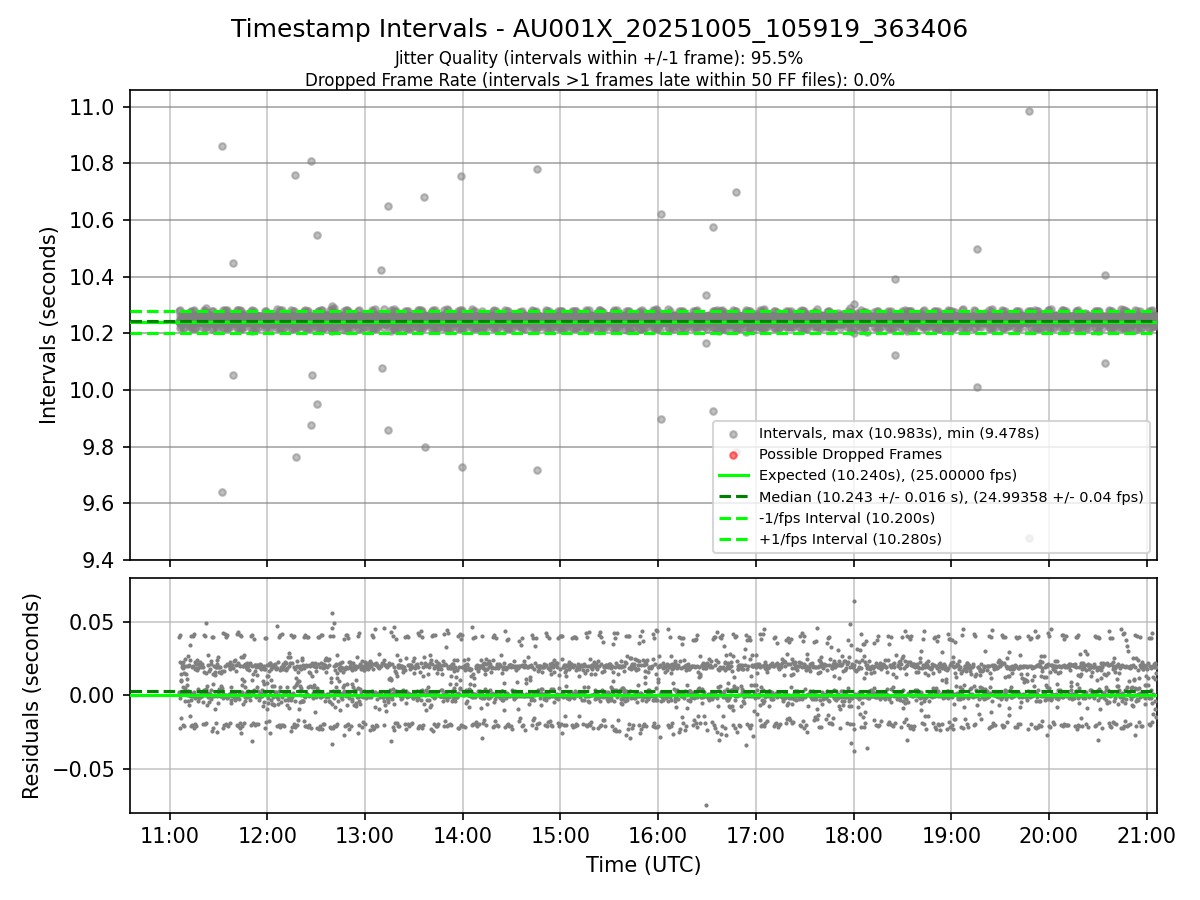Select the Jitter Quality 95.5% subtitle line
1200x900 pixels.
tap(599, 58)
